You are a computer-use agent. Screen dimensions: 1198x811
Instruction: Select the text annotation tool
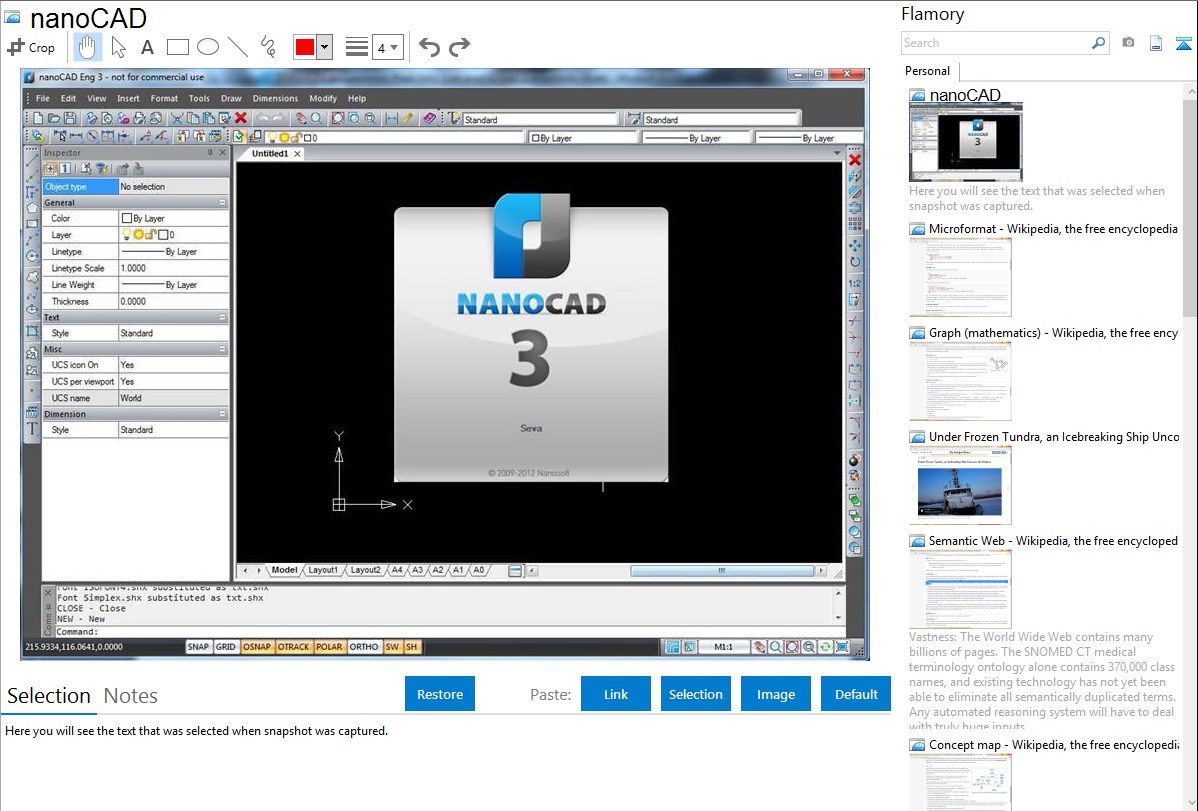147,47
